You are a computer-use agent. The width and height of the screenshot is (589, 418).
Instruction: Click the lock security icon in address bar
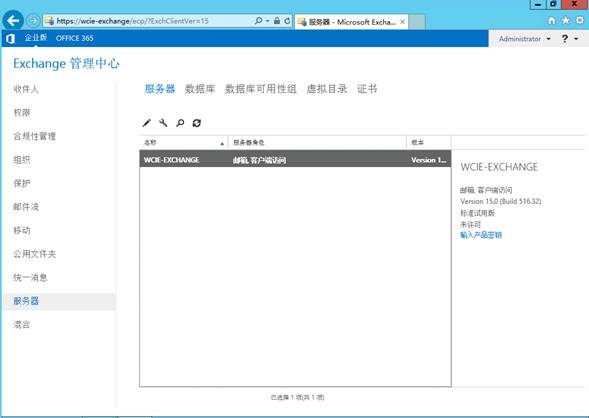277,21
